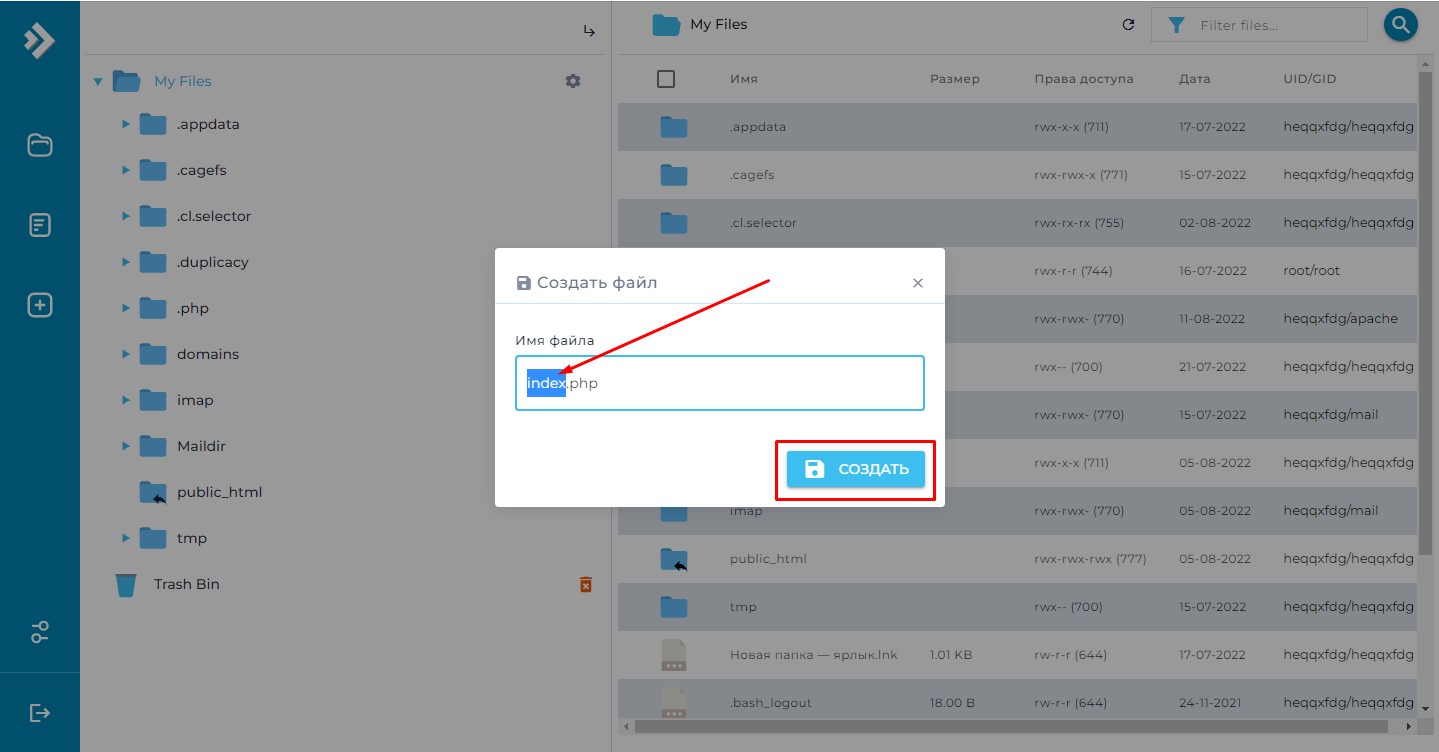The image size is (1439, 752).
Task: Select public_html in the folder tree
Action: click(219, 492)
